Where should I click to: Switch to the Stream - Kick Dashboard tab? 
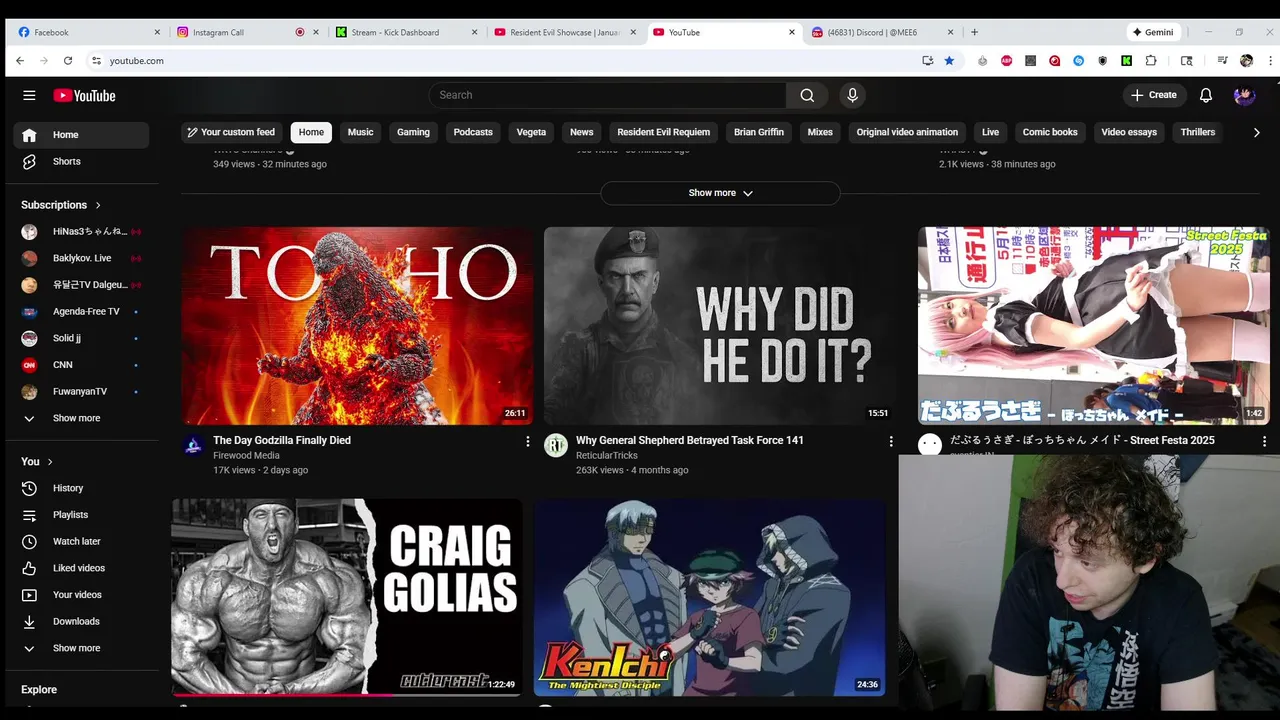click(x=405, y=32)
